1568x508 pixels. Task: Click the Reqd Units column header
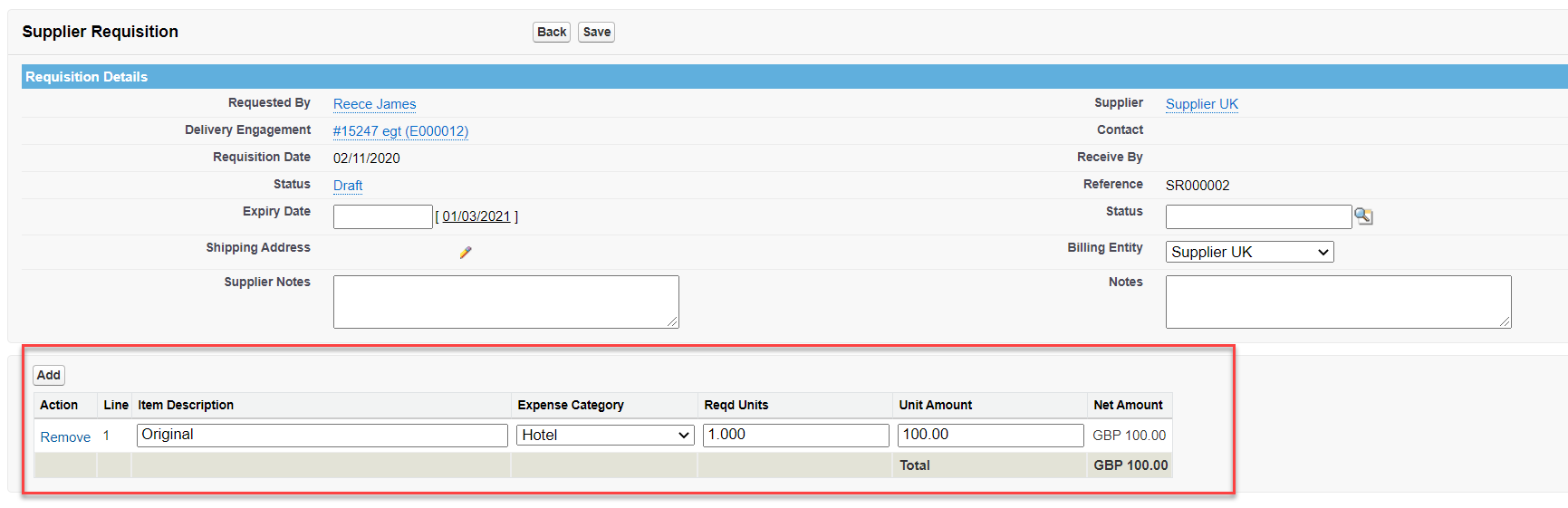(736, 405)
